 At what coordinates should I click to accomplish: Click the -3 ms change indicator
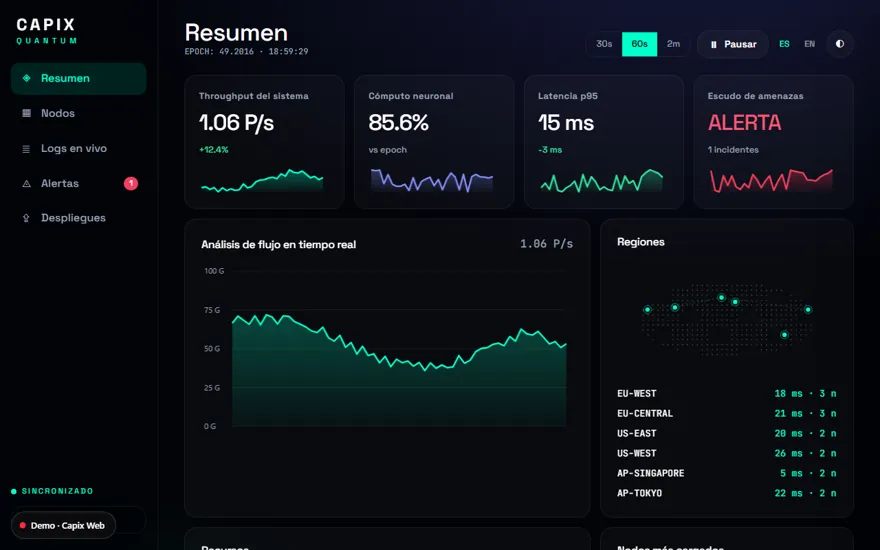(x=550, y=150)
